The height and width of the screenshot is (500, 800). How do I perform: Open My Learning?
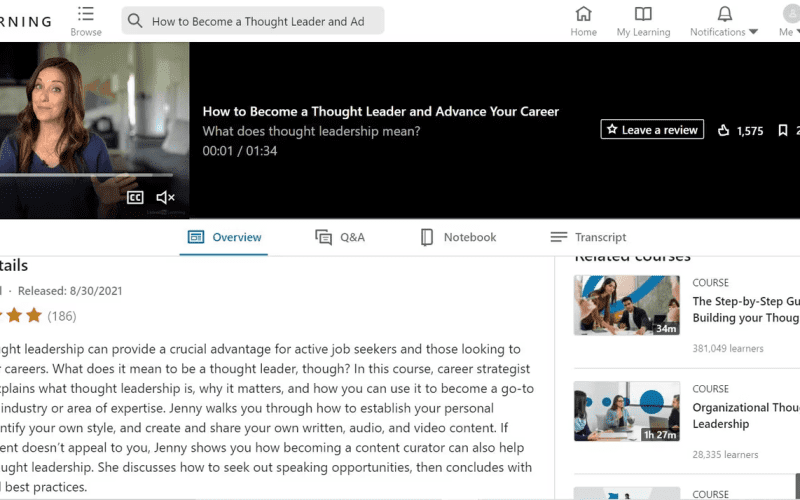(x=643, y=21)
